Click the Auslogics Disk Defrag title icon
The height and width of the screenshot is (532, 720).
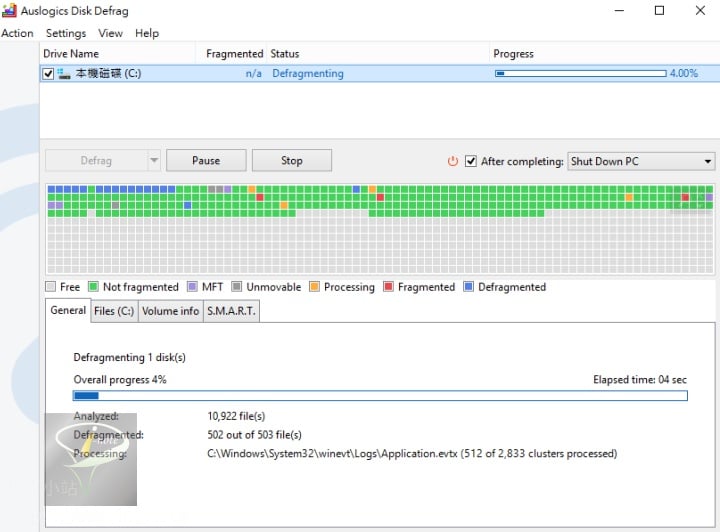[7, 10]
